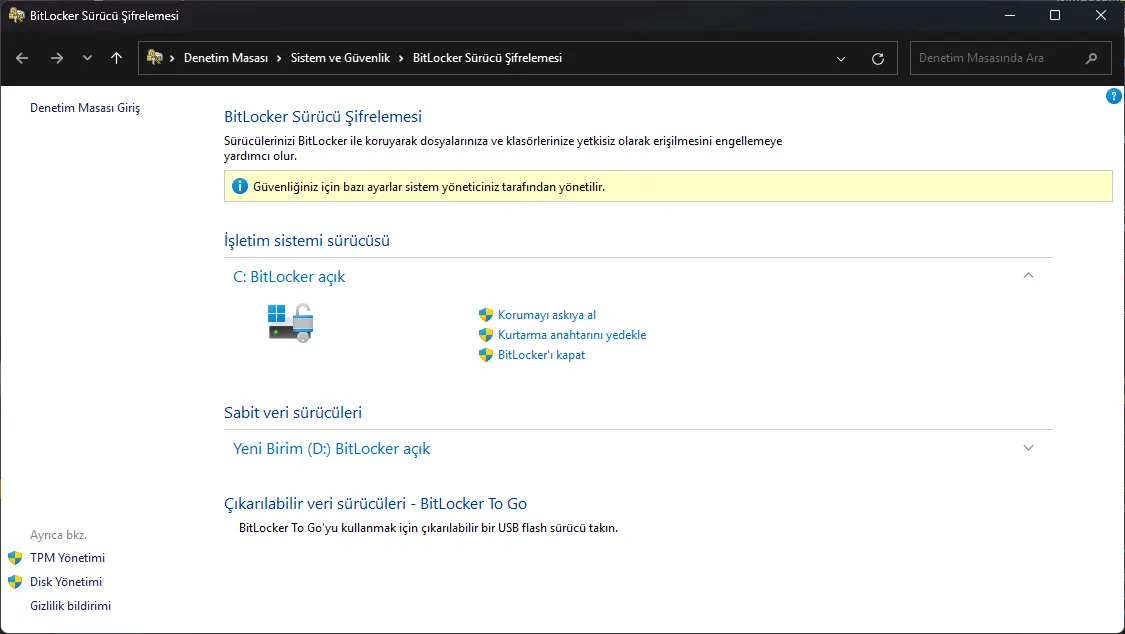
Task: Click Yeni Birim (D:) BitLocker açık heading
Action: 331,449
